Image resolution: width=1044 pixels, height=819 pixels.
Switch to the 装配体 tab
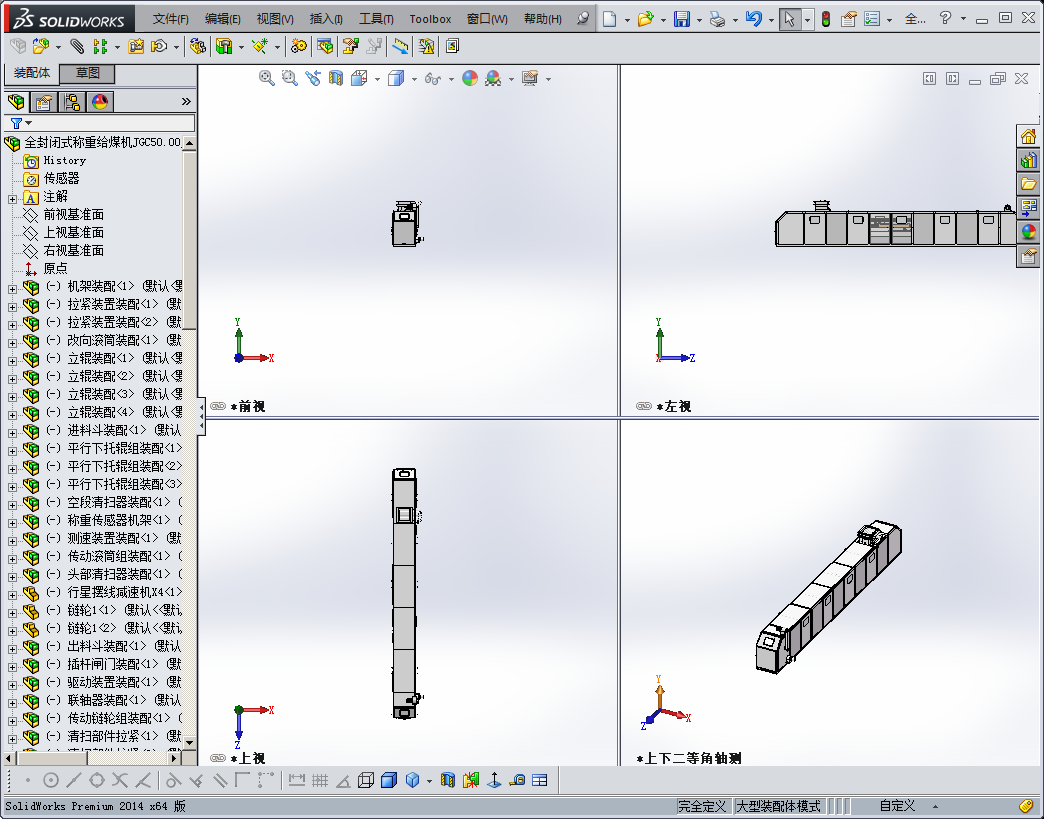coord(31,73)
